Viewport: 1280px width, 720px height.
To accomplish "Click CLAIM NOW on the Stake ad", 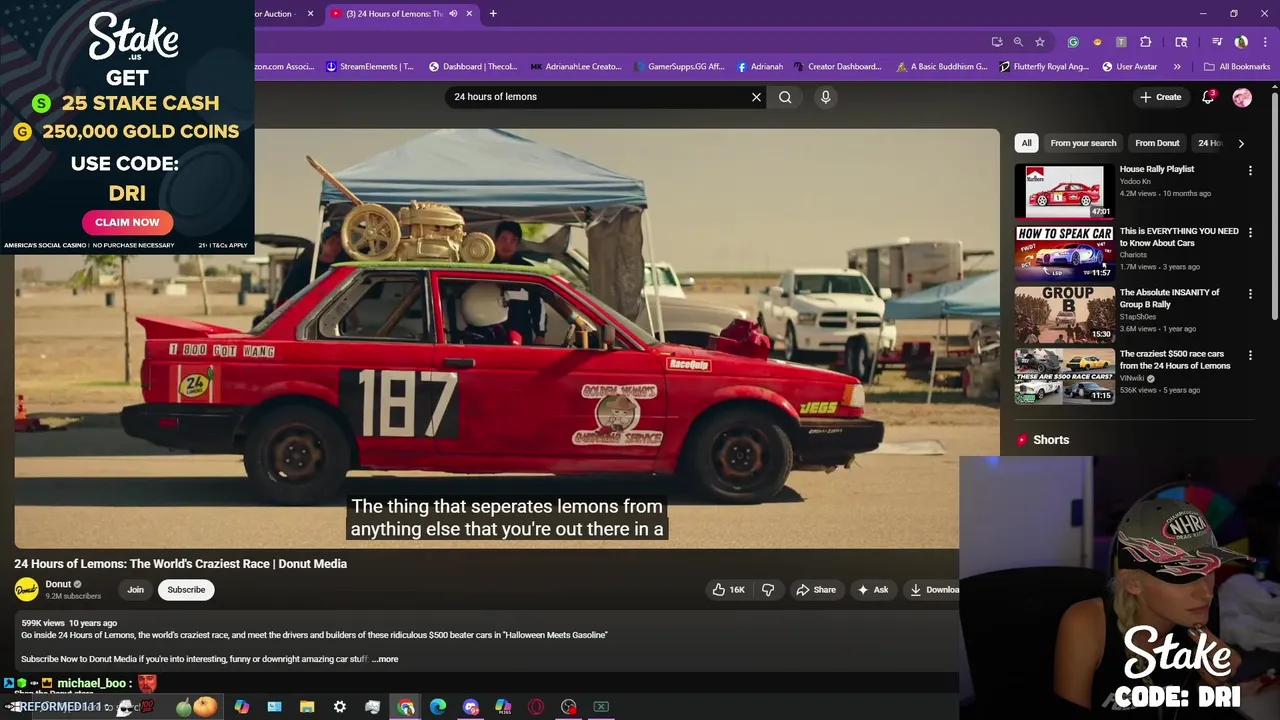I will (127, 222).
